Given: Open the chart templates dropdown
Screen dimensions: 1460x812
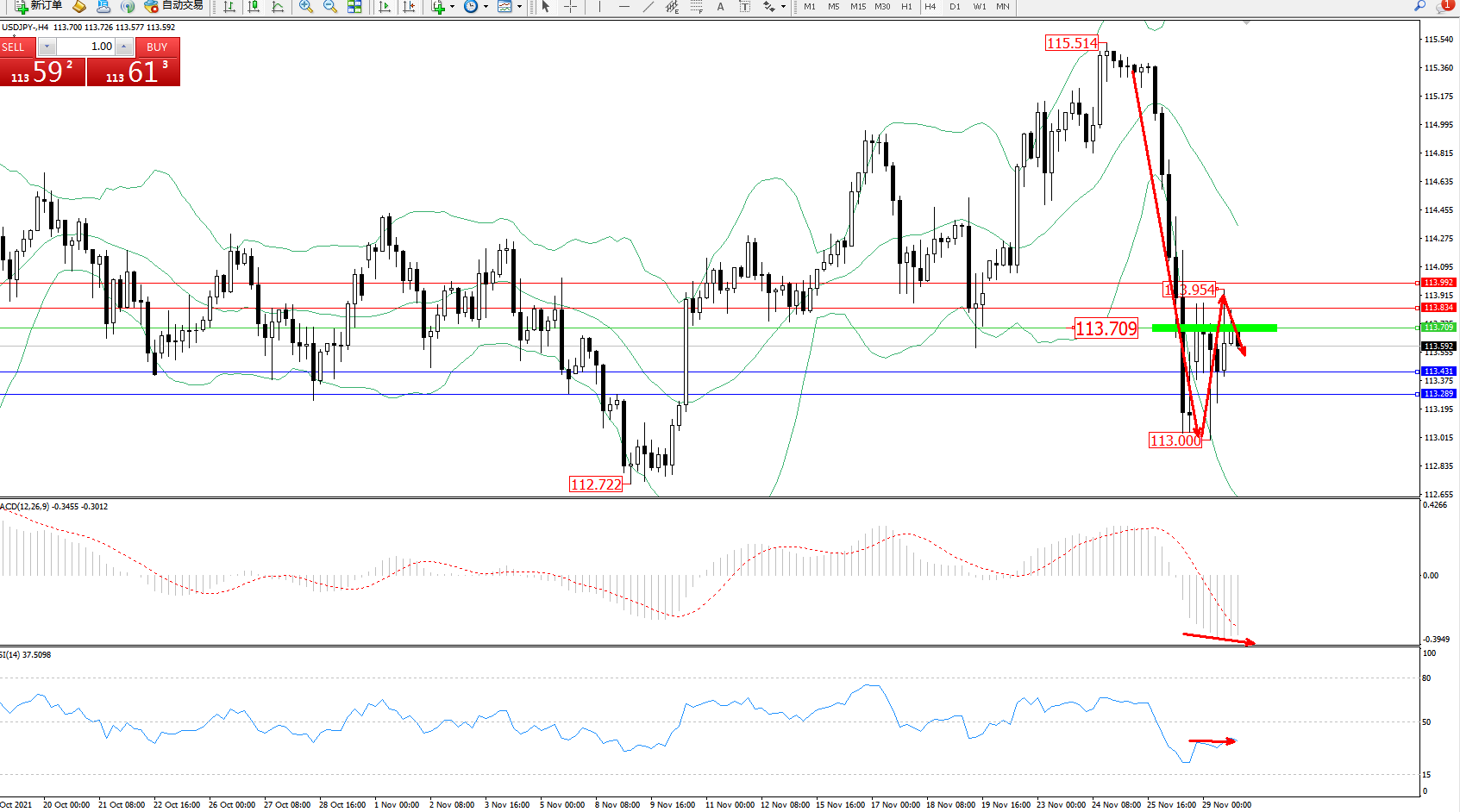Looking at the screenshot, I should 519,7.
